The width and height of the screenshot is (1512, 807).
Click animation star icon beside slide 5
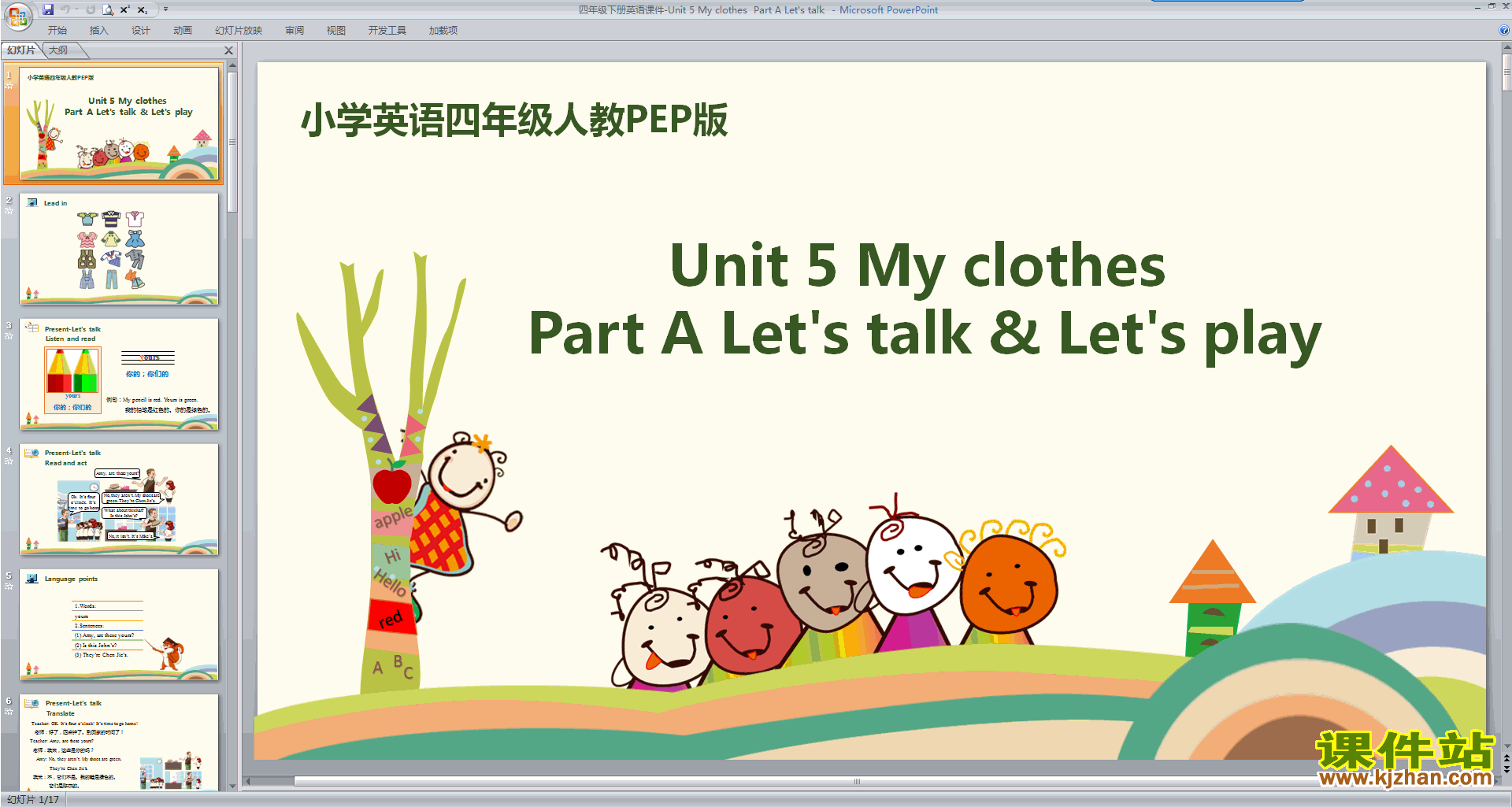tap(9, 586)
